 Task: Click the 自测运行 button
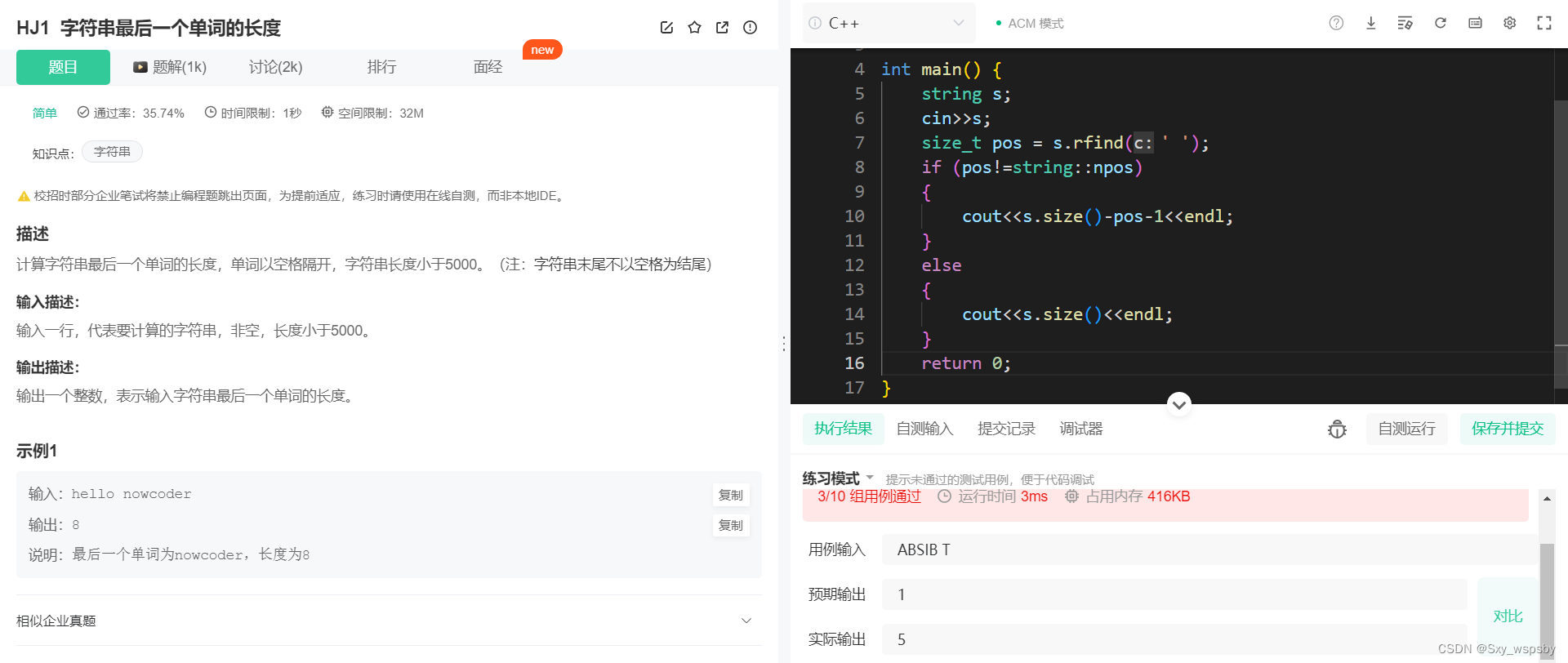[1406, 429]
